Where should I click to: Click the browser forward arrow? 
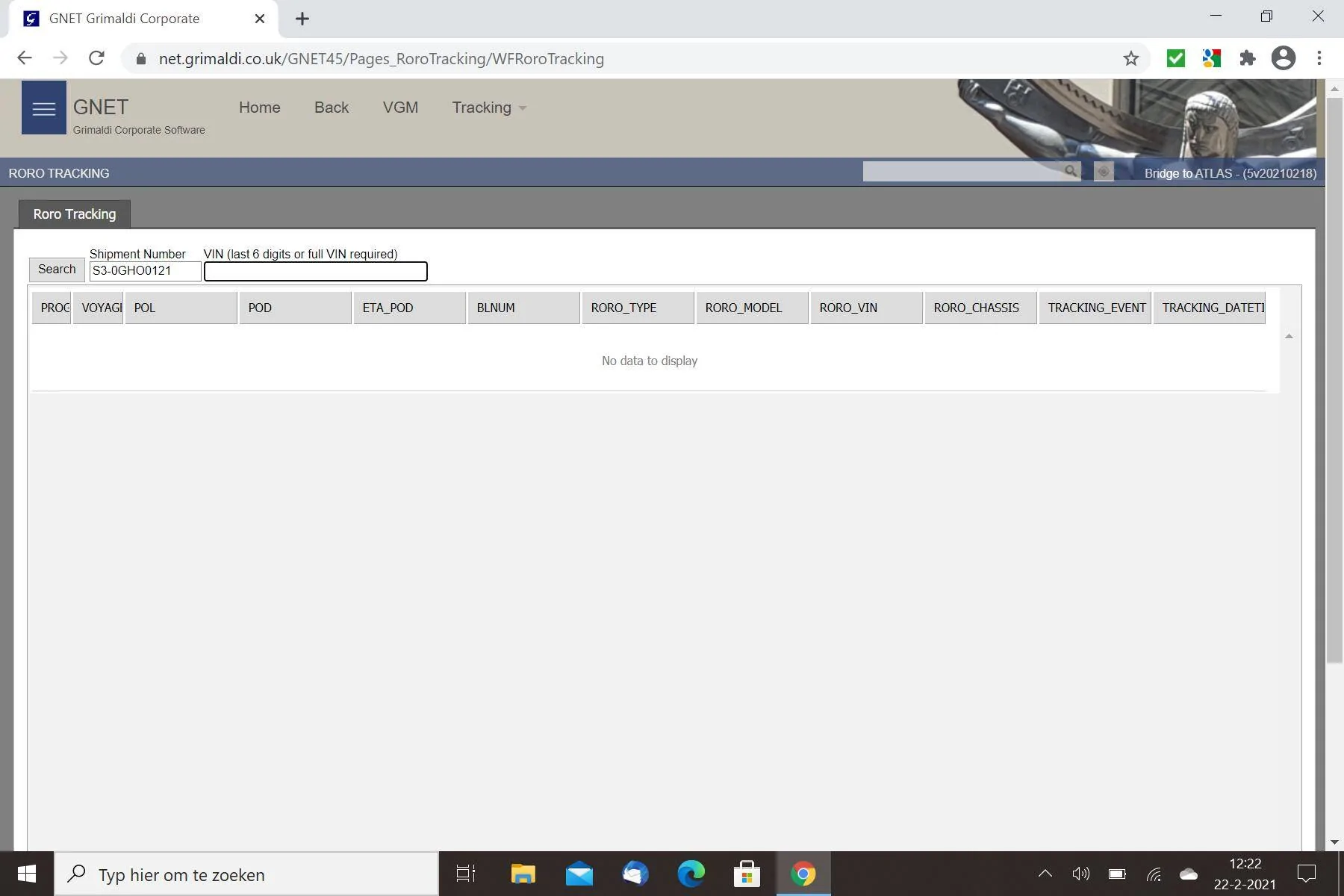tap(60, 58)
